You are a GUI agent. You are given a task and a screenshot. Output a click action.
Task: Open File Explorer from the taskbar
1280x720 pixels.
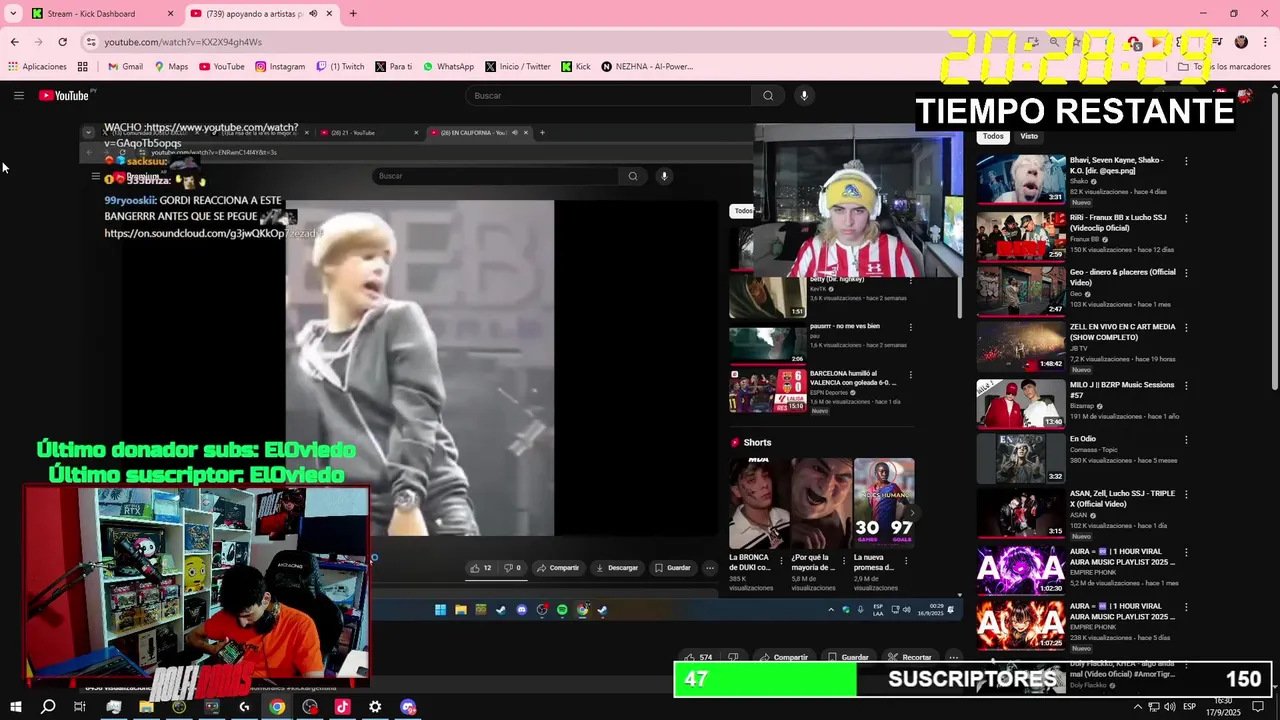[146, 707]
